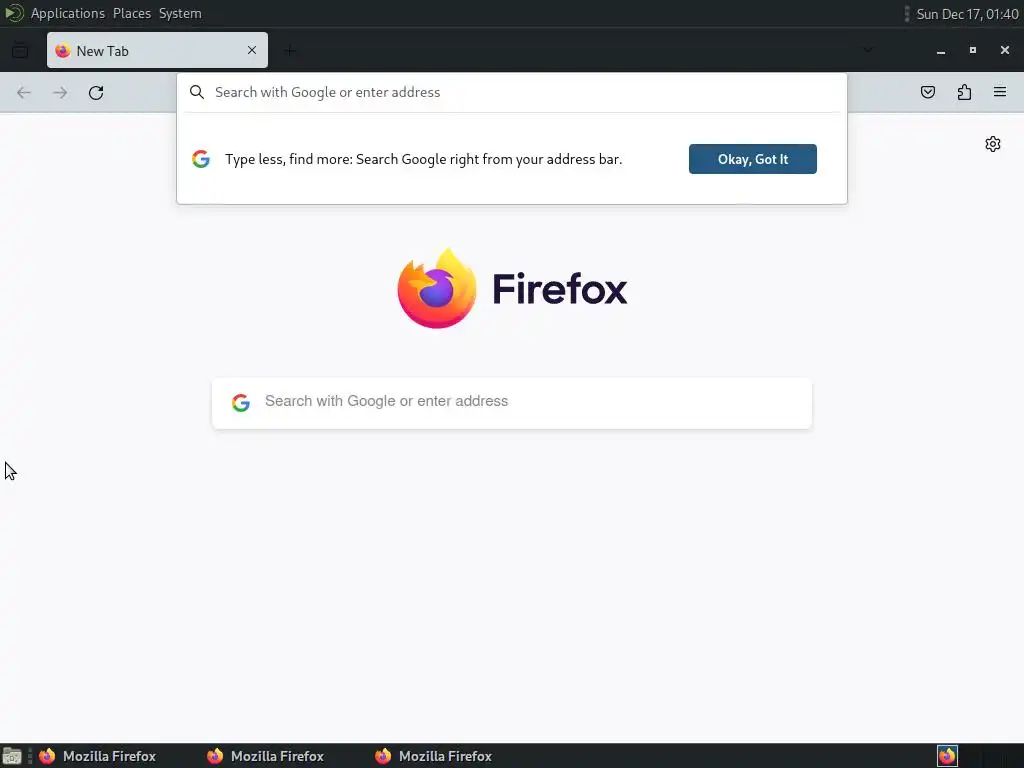
Task: Go back with the back arrow
Action: pos(24,93)
